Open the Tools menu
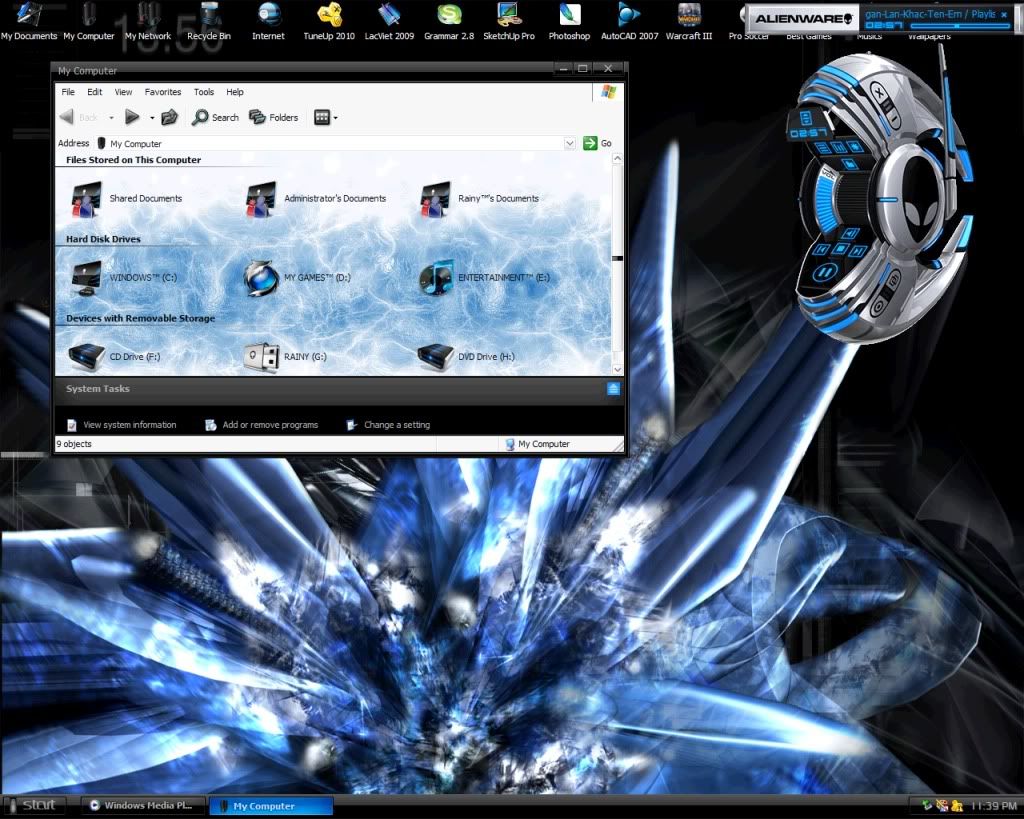 tap(204, 92)
